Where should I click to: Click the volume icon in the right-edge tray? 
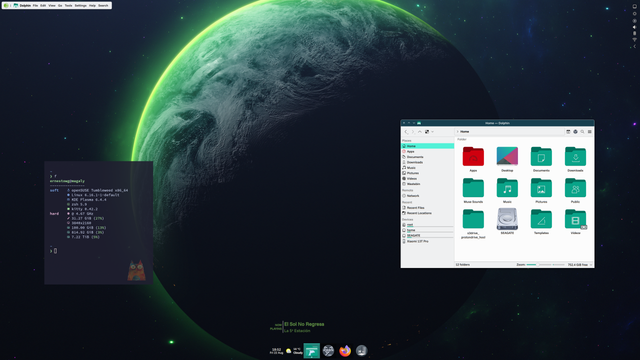[x=634, y=27]
